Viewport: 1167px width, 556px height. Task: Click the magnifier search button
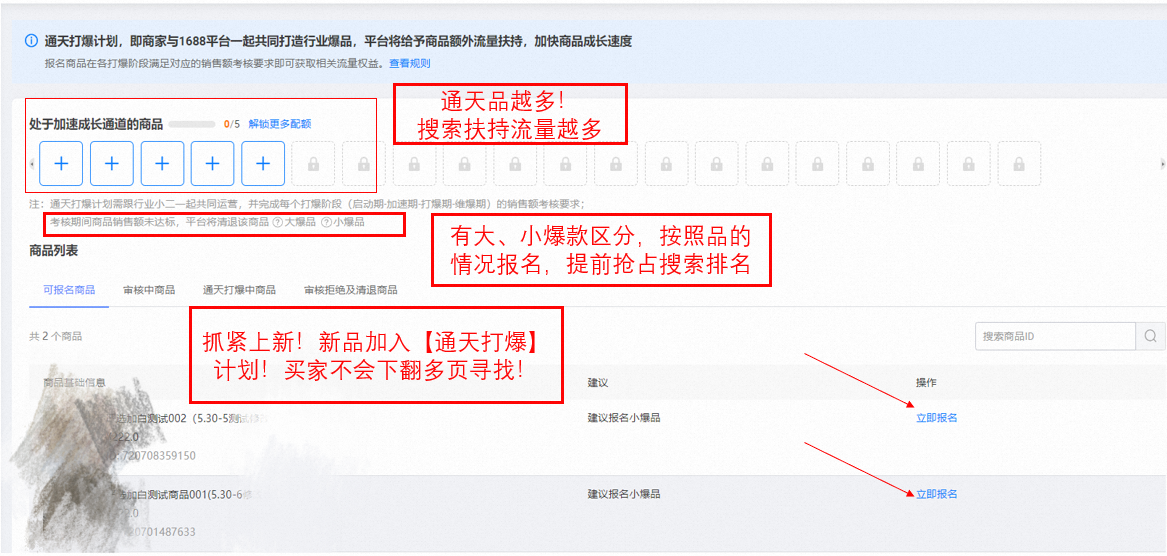pyautogui.click(x=1150, y=336)
